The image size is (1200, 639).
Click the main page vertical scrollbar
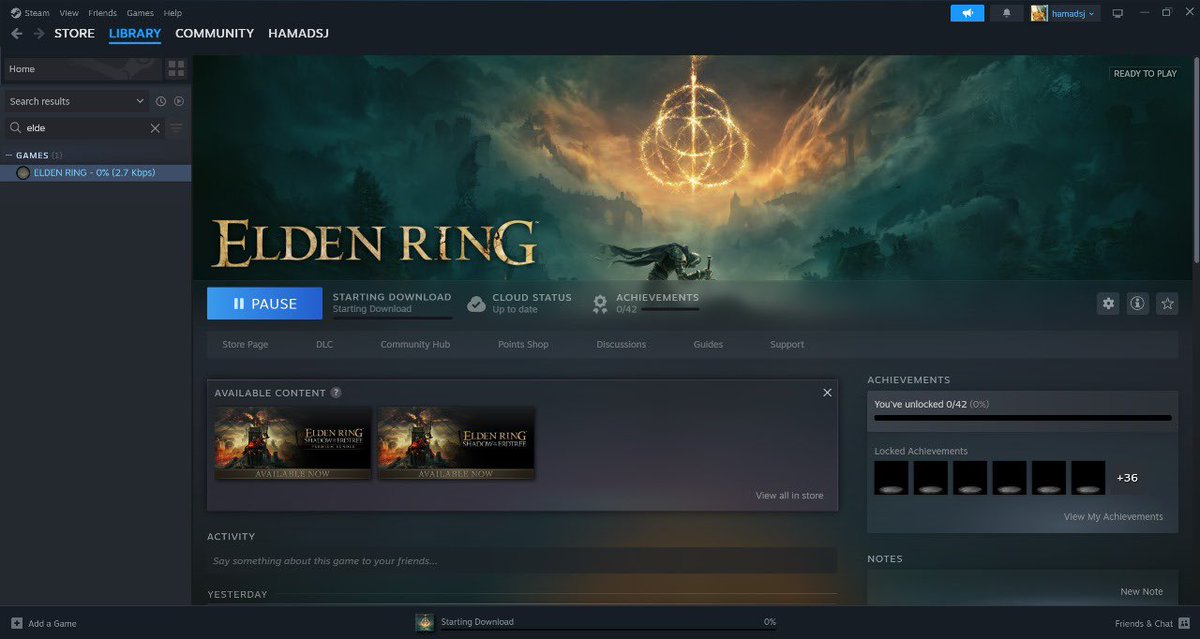click(x=1195, y=160)
